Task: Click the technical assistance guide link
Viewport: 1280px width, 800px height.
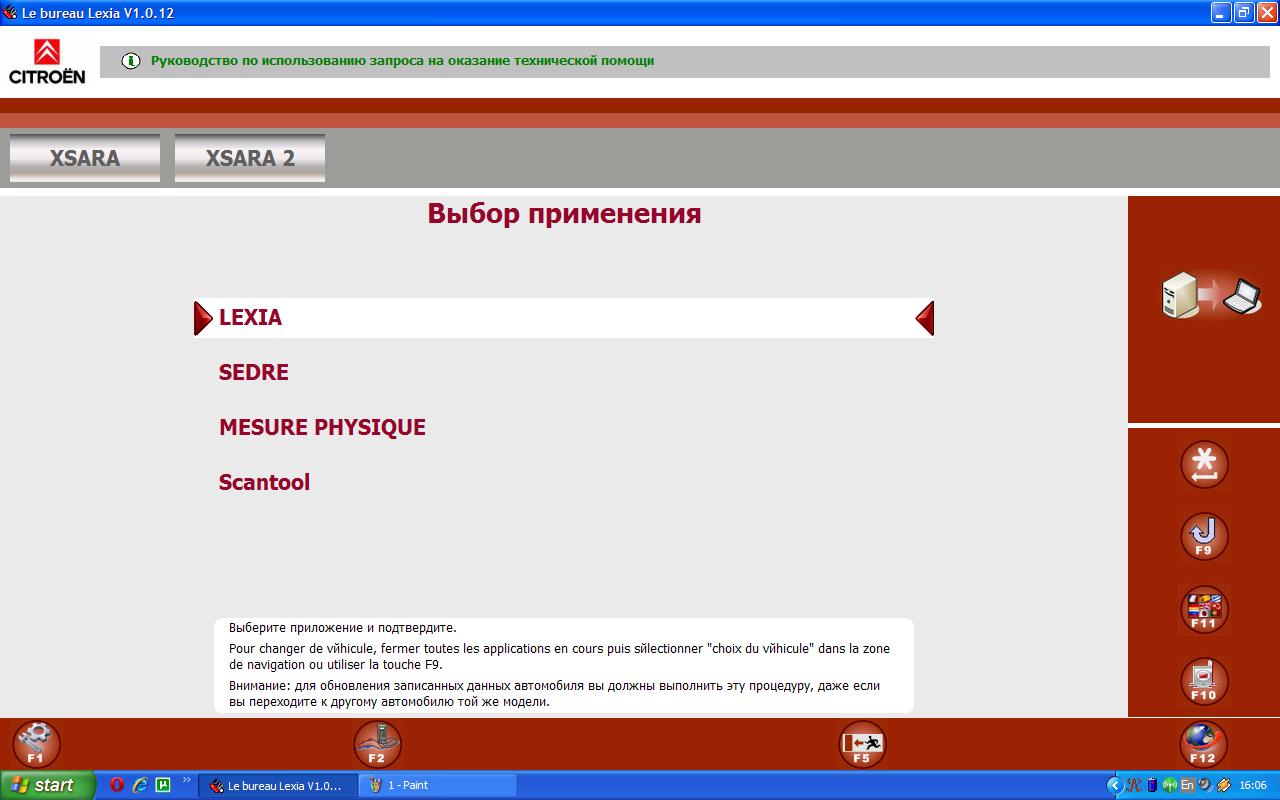Action: pyautogui.click(x=402, y=61)
